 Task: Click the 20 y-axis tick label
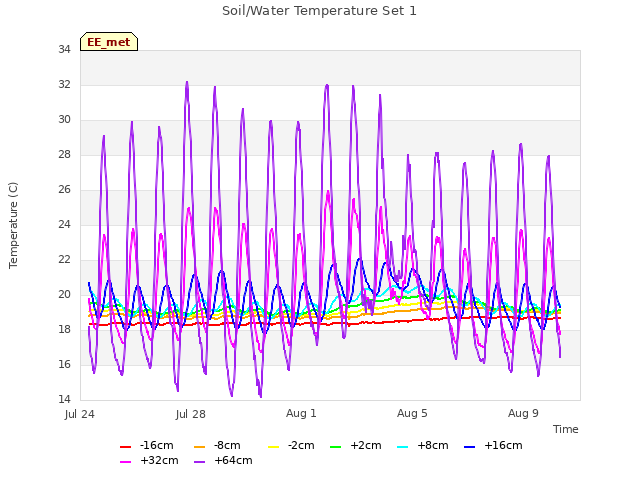[64, 294]
